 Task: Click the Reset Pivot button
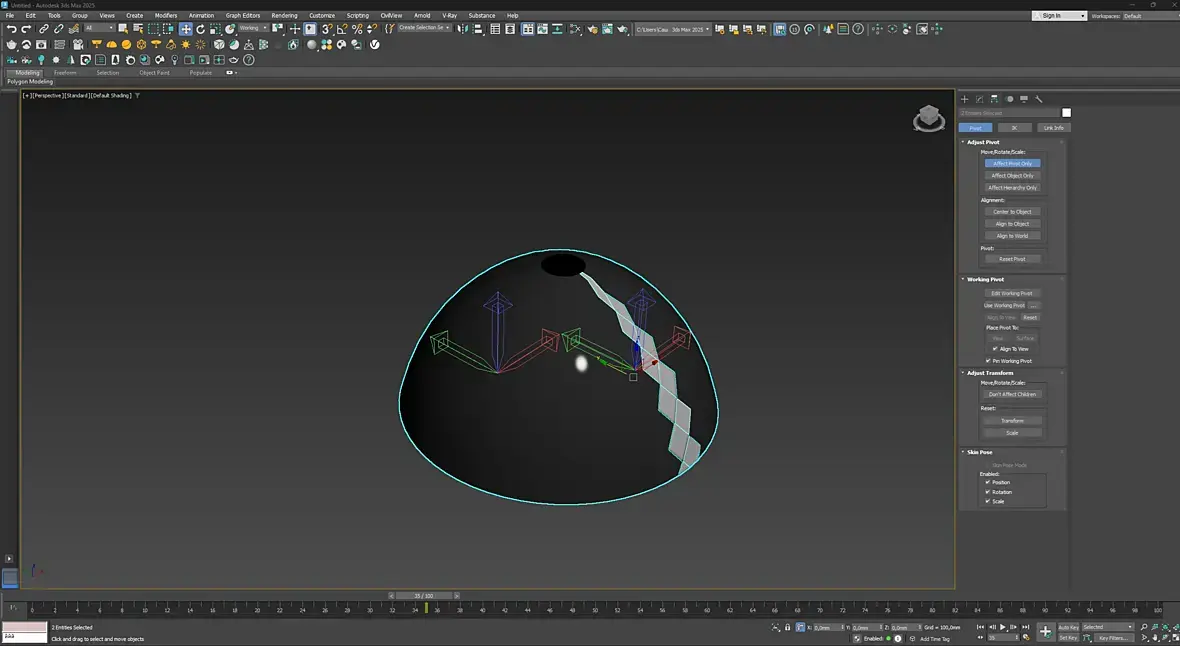[1012, 259]
